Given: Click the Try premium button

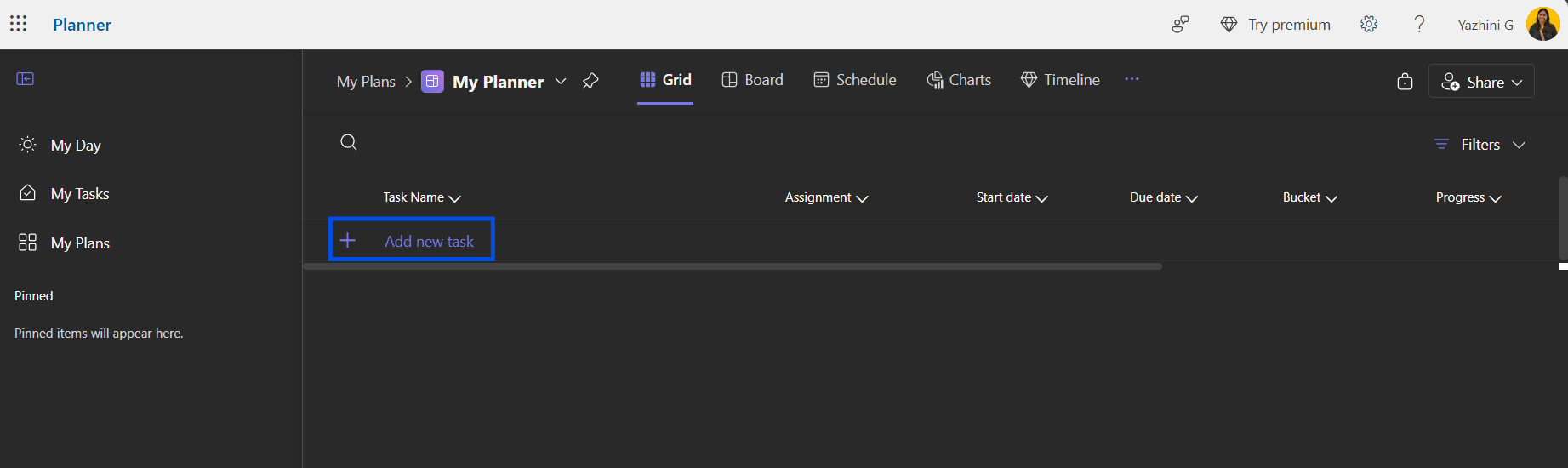Looking at the screenshot, I should coord(1275,25).
